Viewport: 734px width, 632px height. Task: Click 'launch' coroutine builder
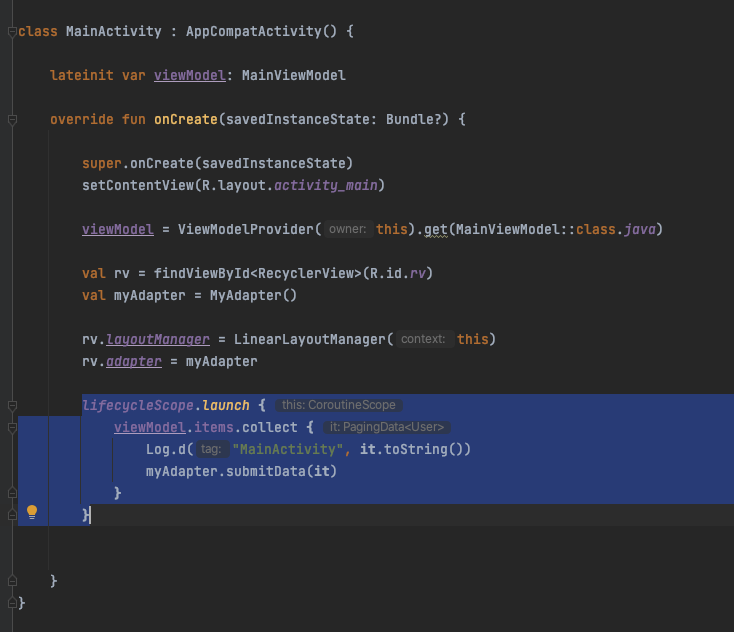pyautogui.click(x=226, y=405)
